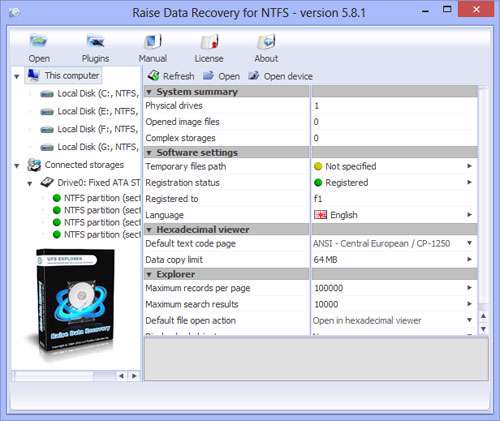Collapse the Explorer section
Viewport: 500px width, 421px height.
tap(149, 275)
